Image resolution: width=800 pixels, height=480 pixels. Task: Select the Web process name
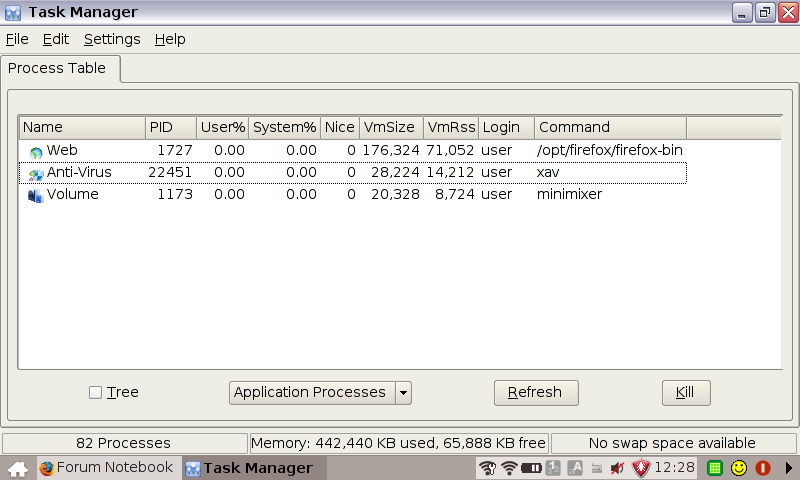tap(62, 150)
